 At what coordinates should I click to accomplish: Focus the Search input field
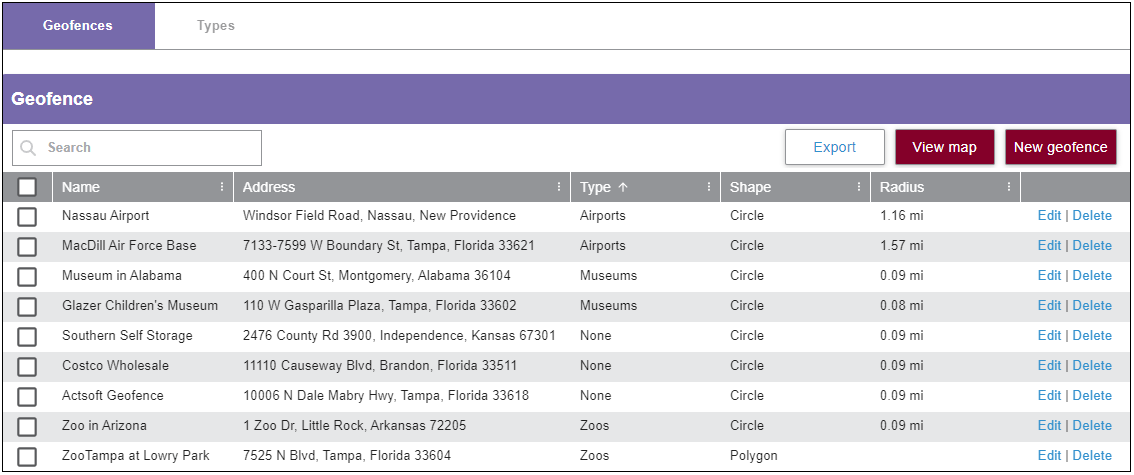150,148
